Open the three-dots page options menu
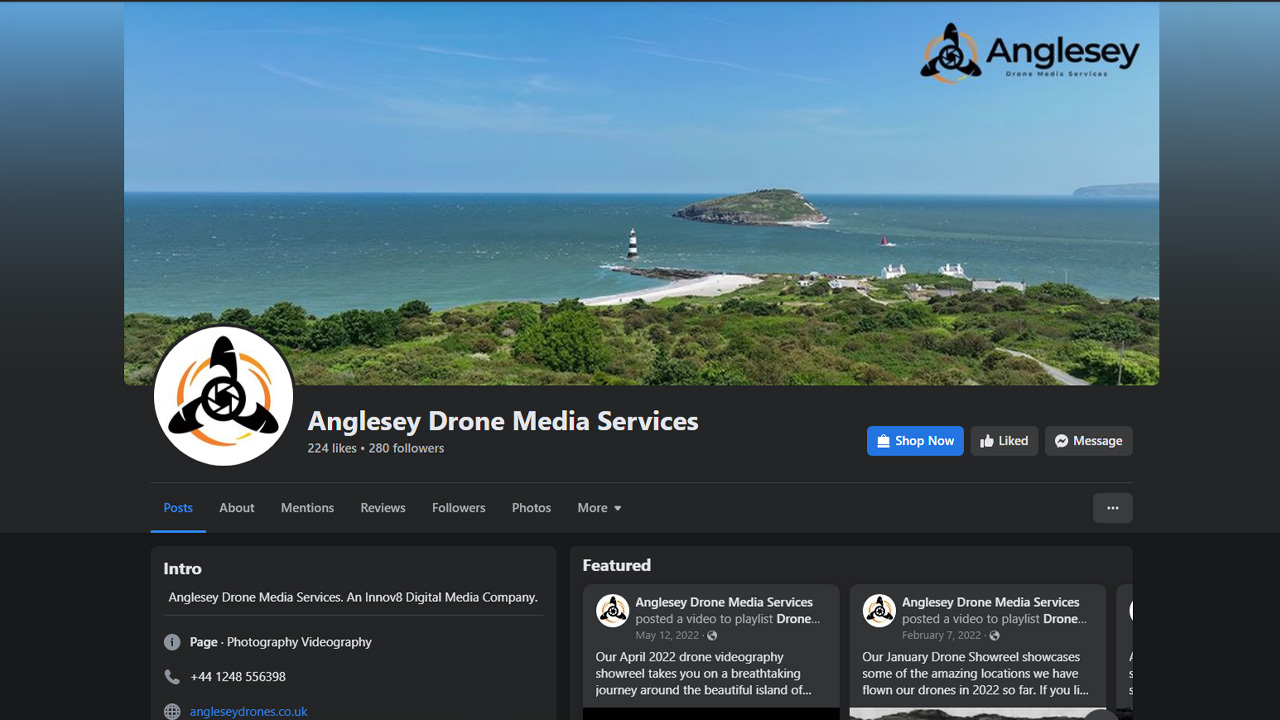Viewport: 1280px width, 720px height. (x=1113, y=508)
